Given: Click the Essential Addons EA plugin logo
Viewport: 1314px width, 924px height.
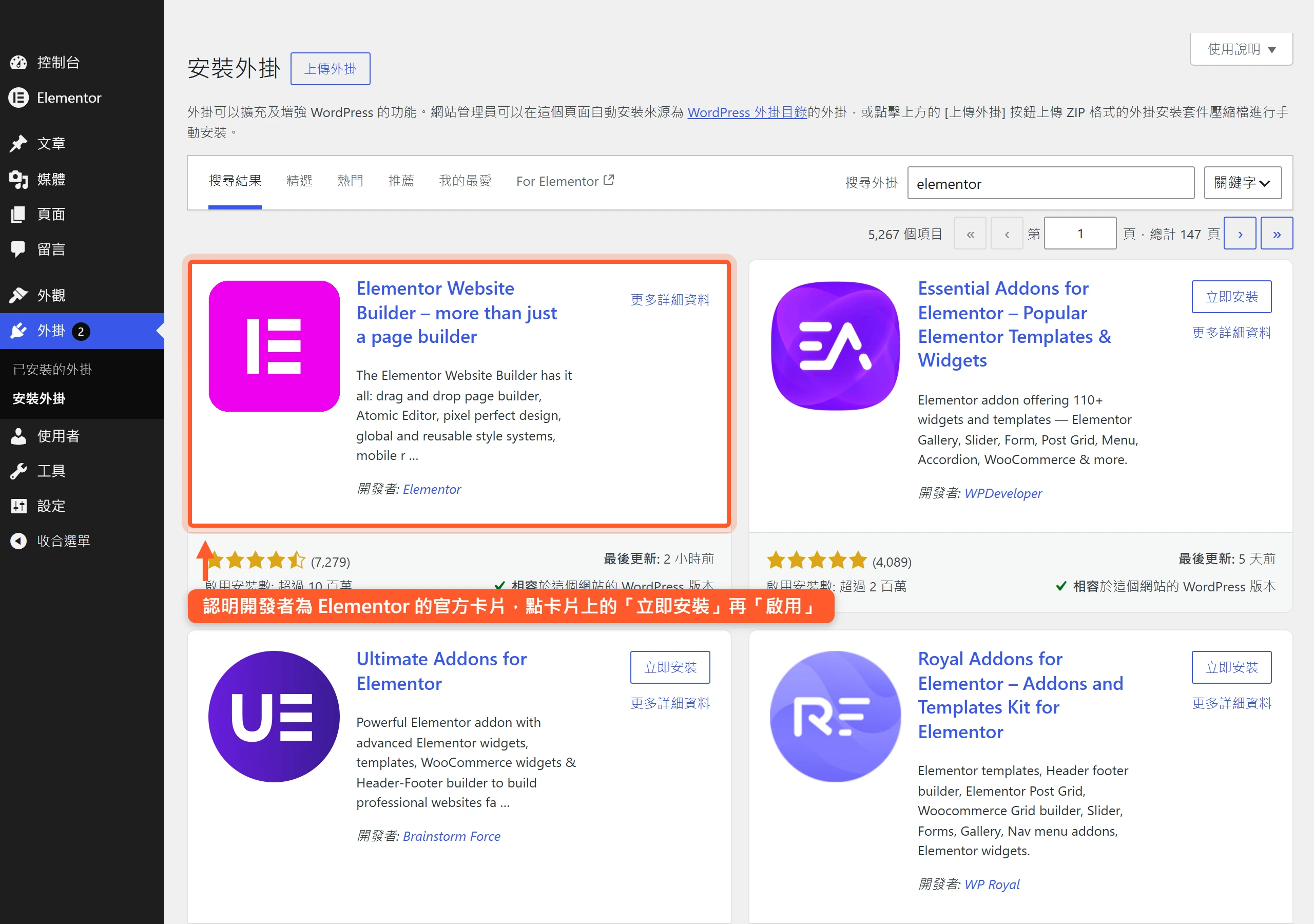Looking at the screenshot, I should click(x=836, y=346).
